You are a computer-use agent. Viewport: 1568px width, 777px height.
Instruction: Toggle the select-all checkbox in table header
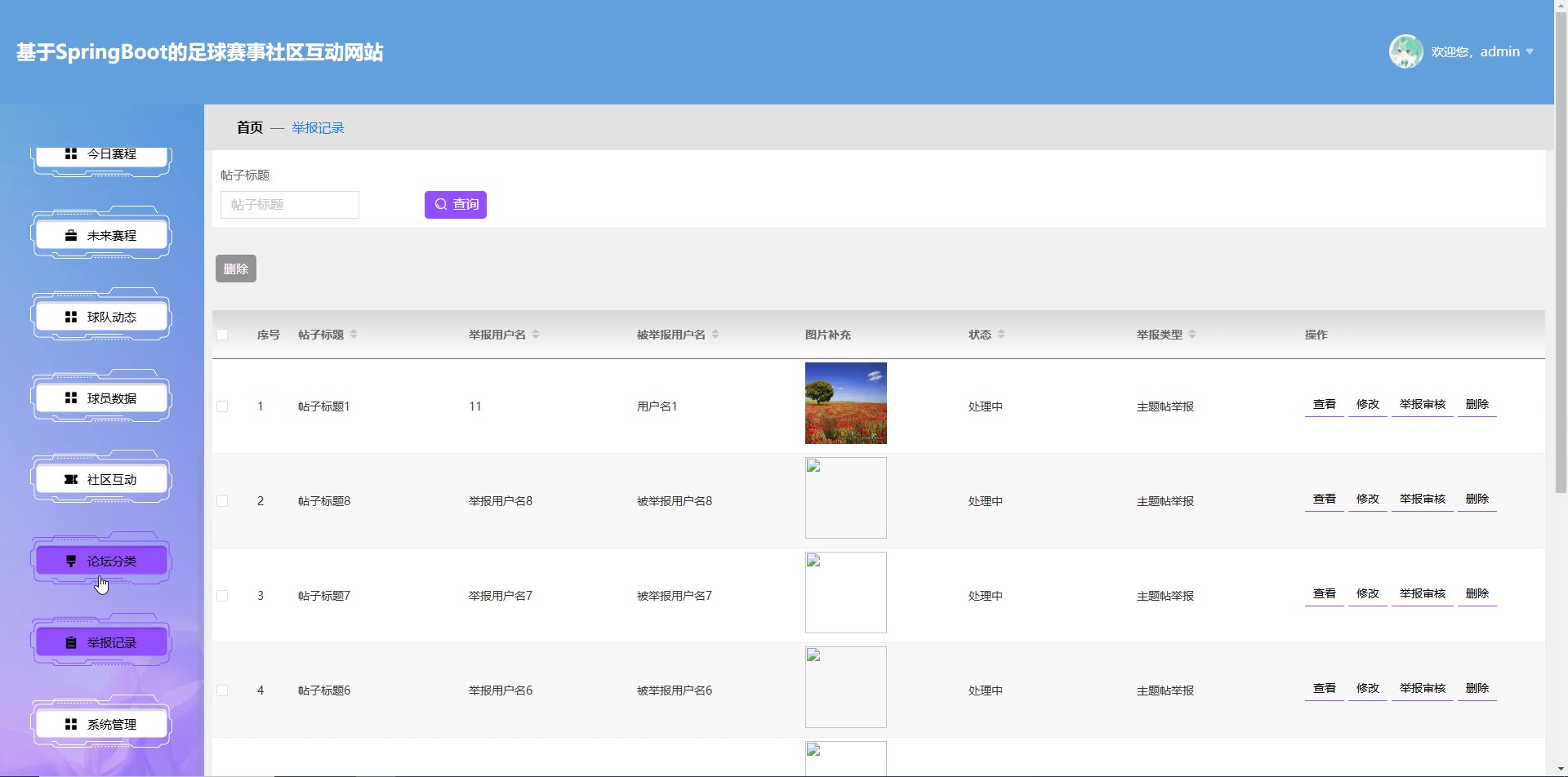pyautogui.click(x=222, y=335)
